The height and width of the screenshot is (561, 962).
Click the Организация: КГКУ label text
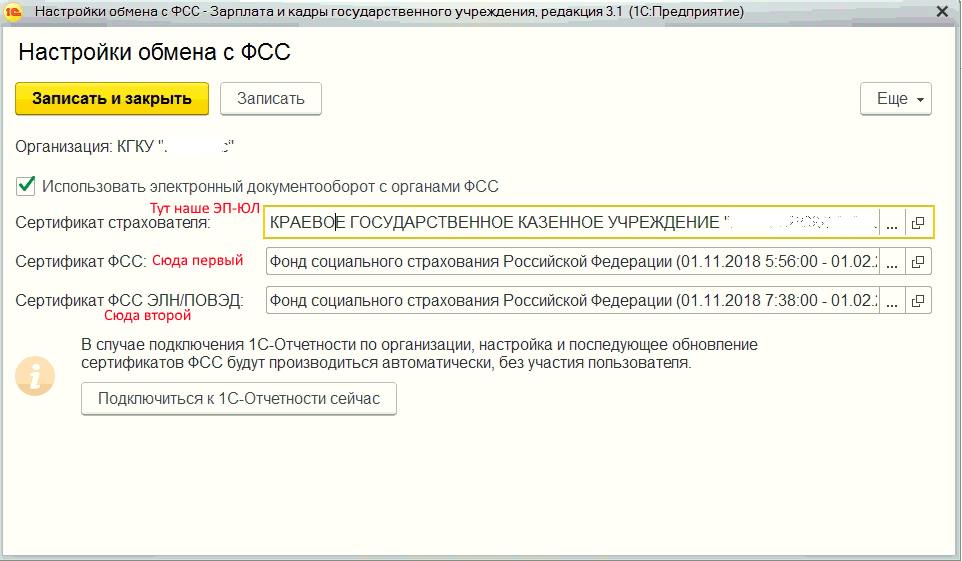click(125, 147)
